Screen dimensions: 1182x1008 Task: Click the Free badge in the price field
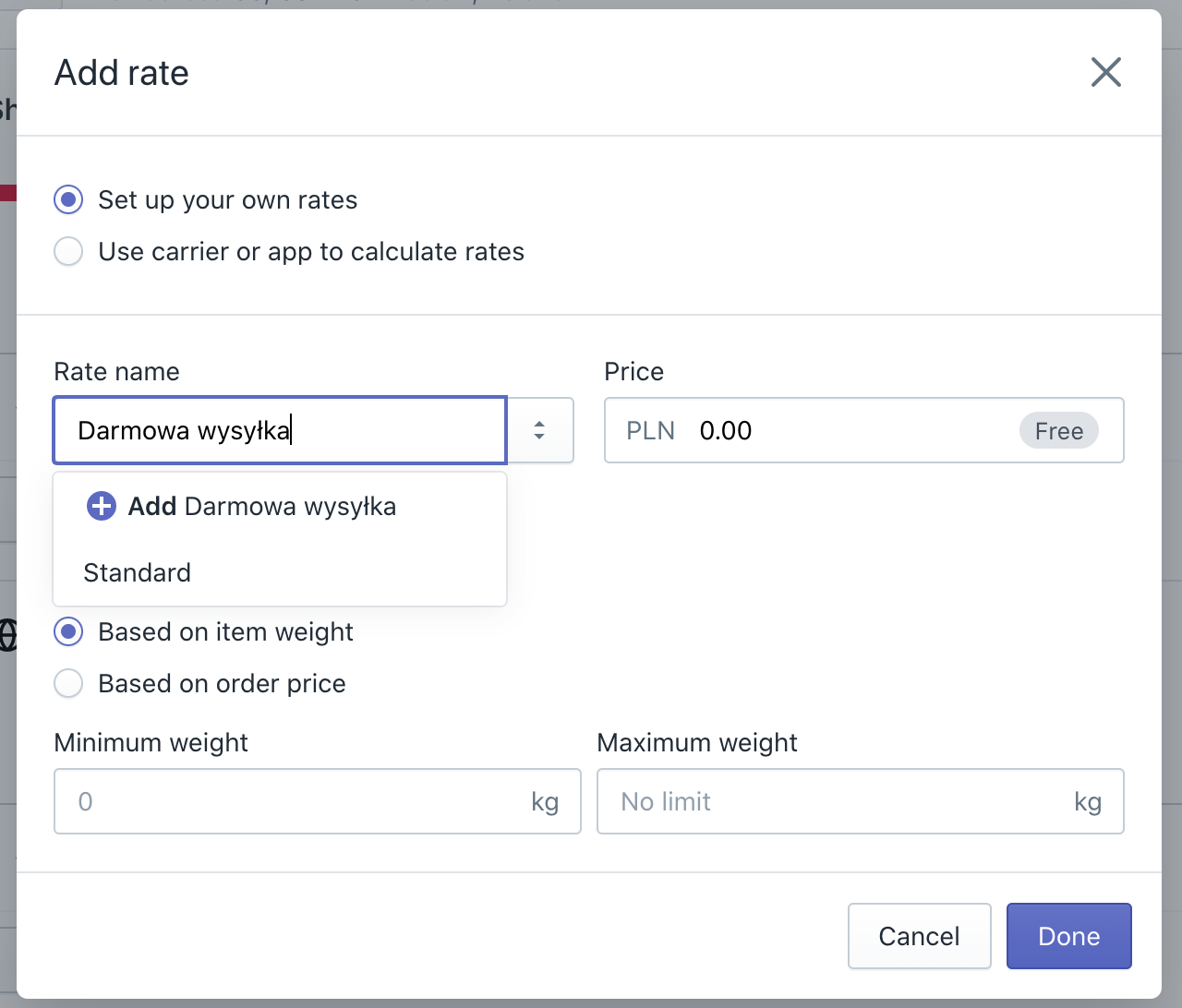(1058, 430)
